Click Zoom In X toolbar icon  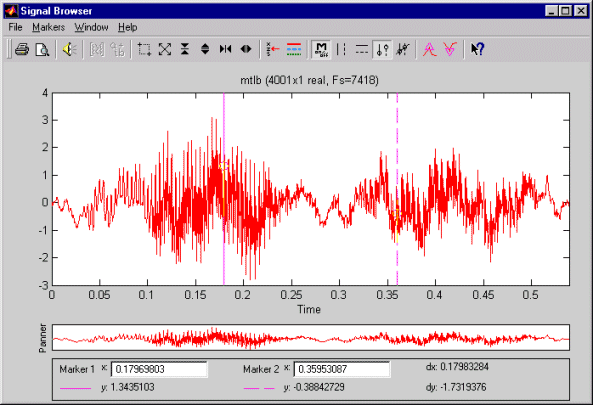coord(225,49)
